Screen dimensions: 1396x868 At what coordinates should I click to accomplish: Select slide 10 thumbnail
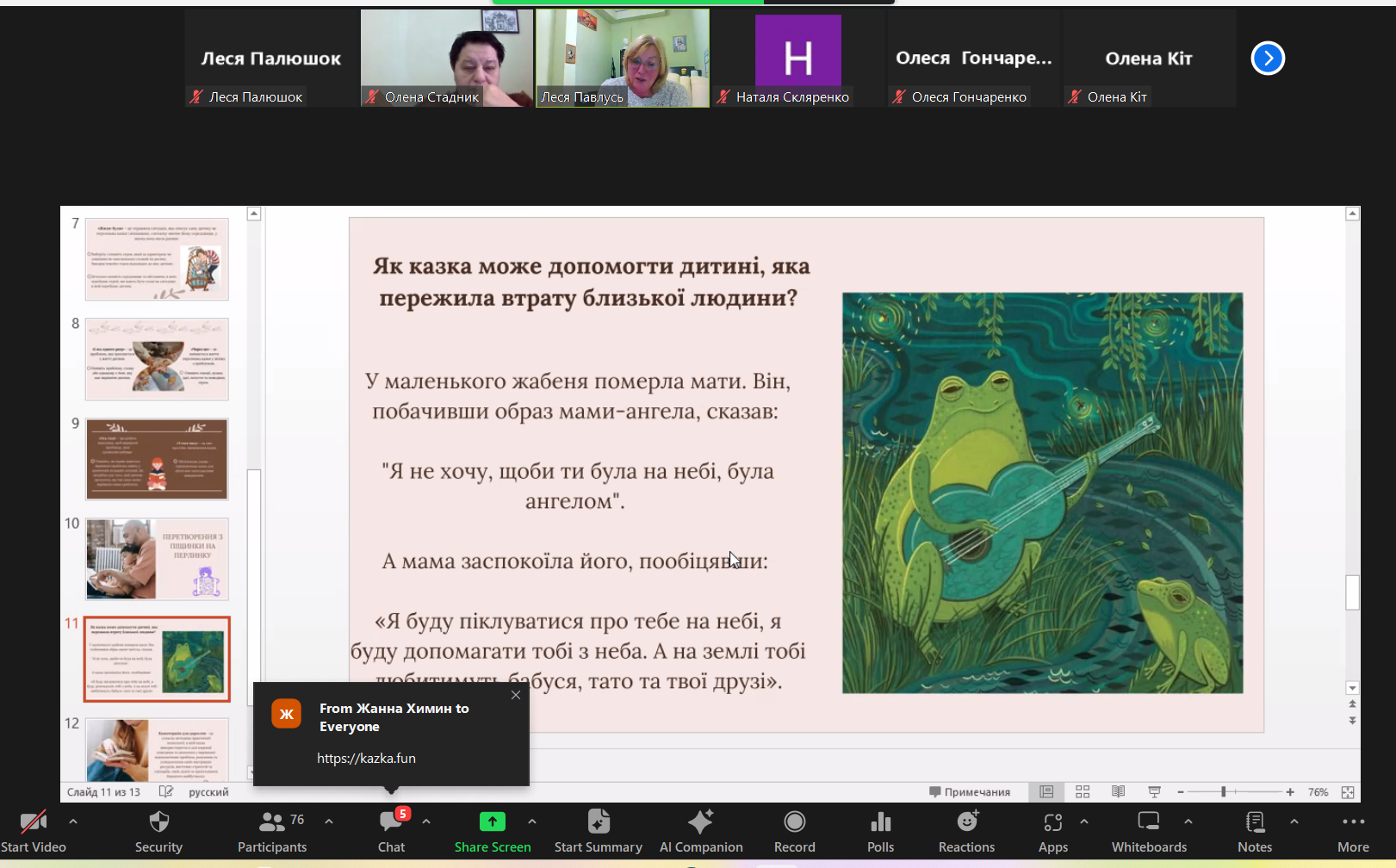[157, 559]
